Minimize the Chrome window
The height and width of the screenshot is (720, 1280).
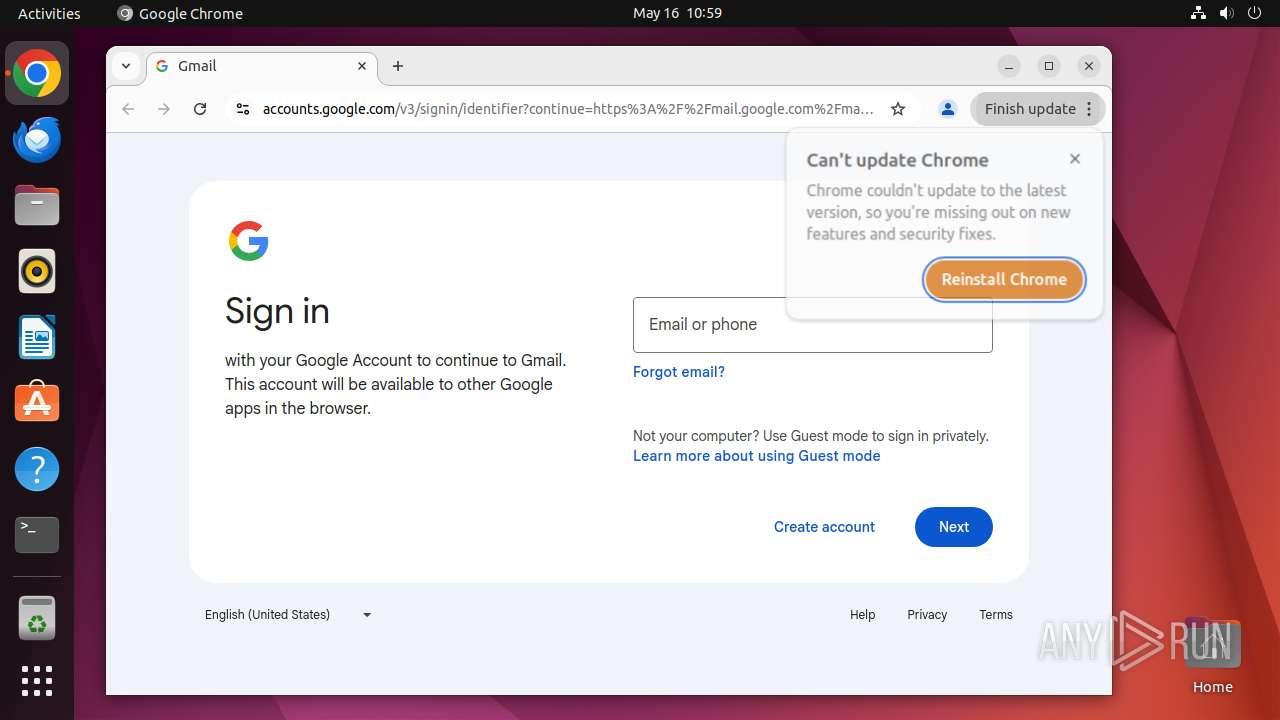pyautogui.click(x=1009, y=66)
